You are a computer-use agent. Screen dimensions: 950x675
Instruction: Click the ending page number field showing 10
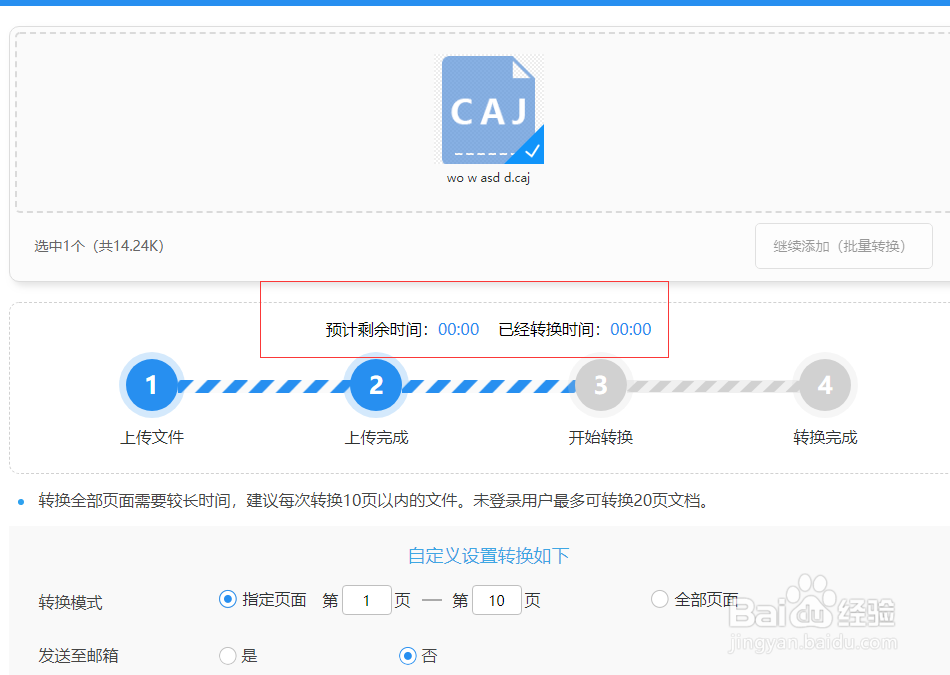(497, 600)
